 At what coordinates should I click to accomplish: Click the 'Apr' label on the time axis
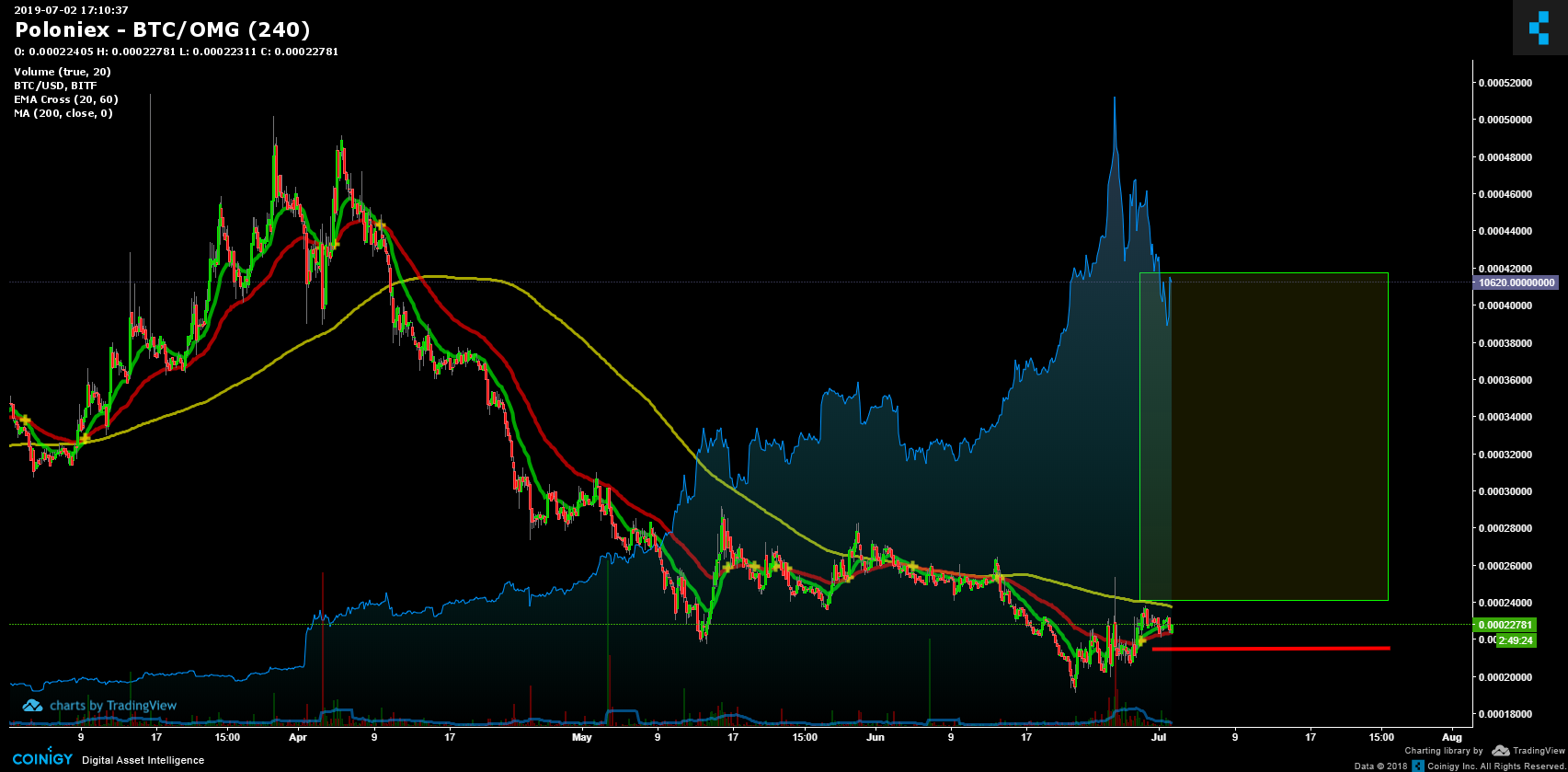pyautogui.click(x=298, y=737)
